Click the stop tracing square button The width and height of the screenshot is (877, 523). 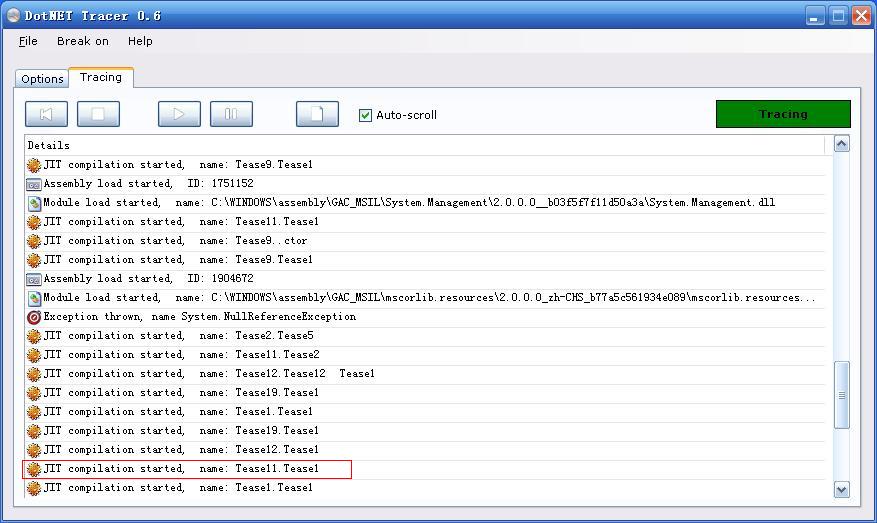98,114
